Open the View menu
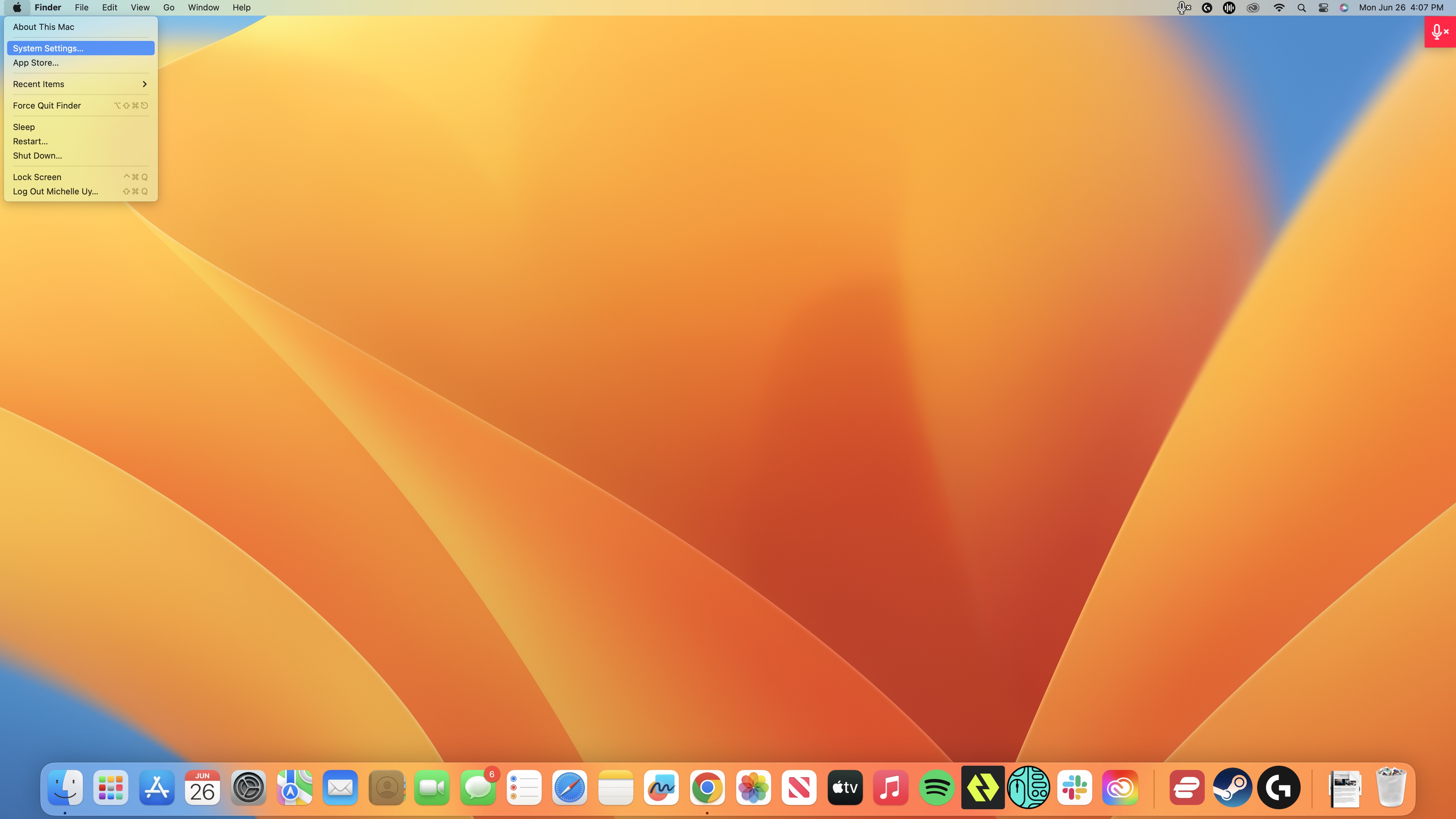This screenshot has width=1456, height=819. tap(140, 7)
